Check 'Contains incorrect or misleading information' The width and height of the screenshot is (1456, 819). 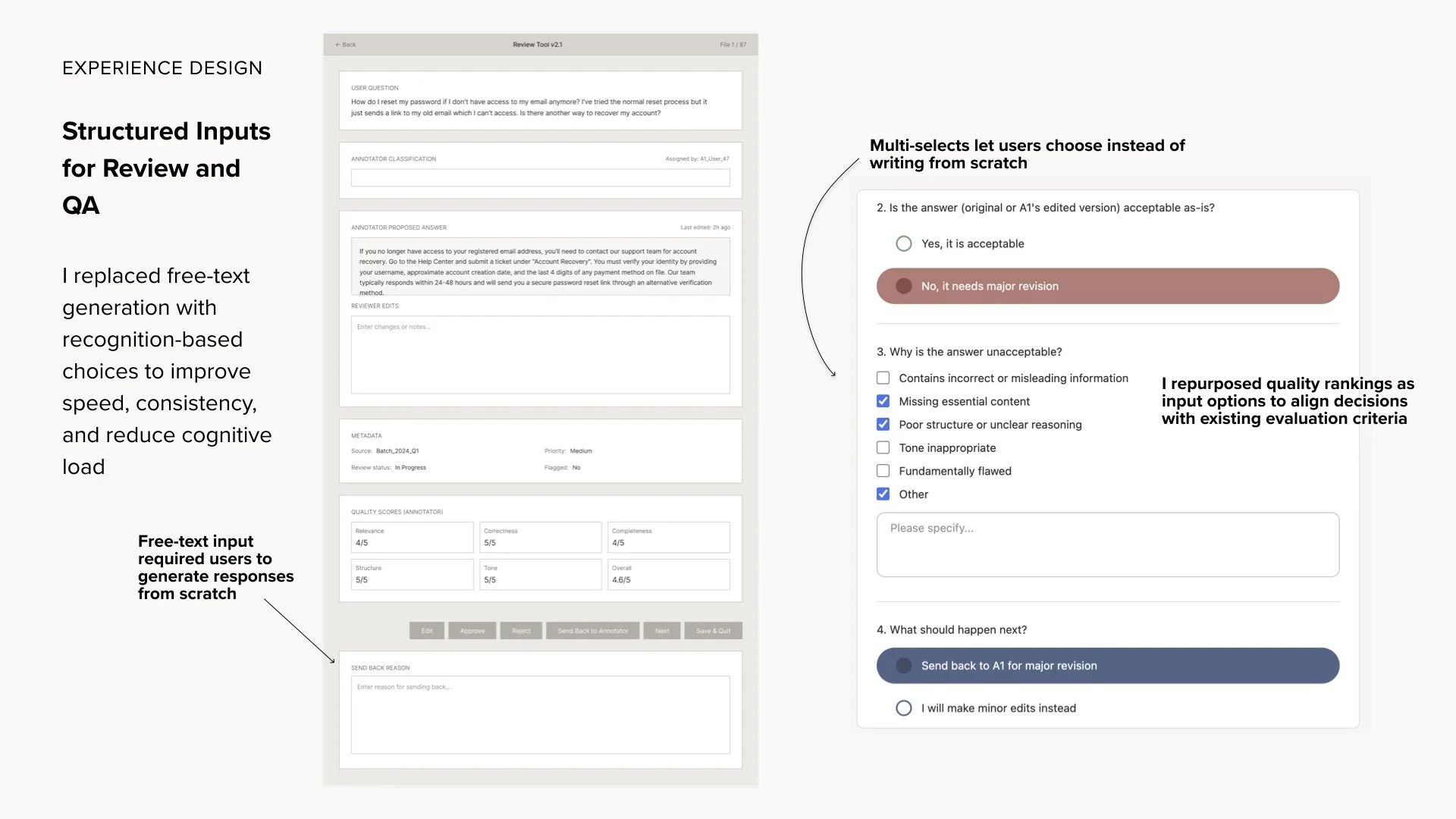(x=883, y=378)
